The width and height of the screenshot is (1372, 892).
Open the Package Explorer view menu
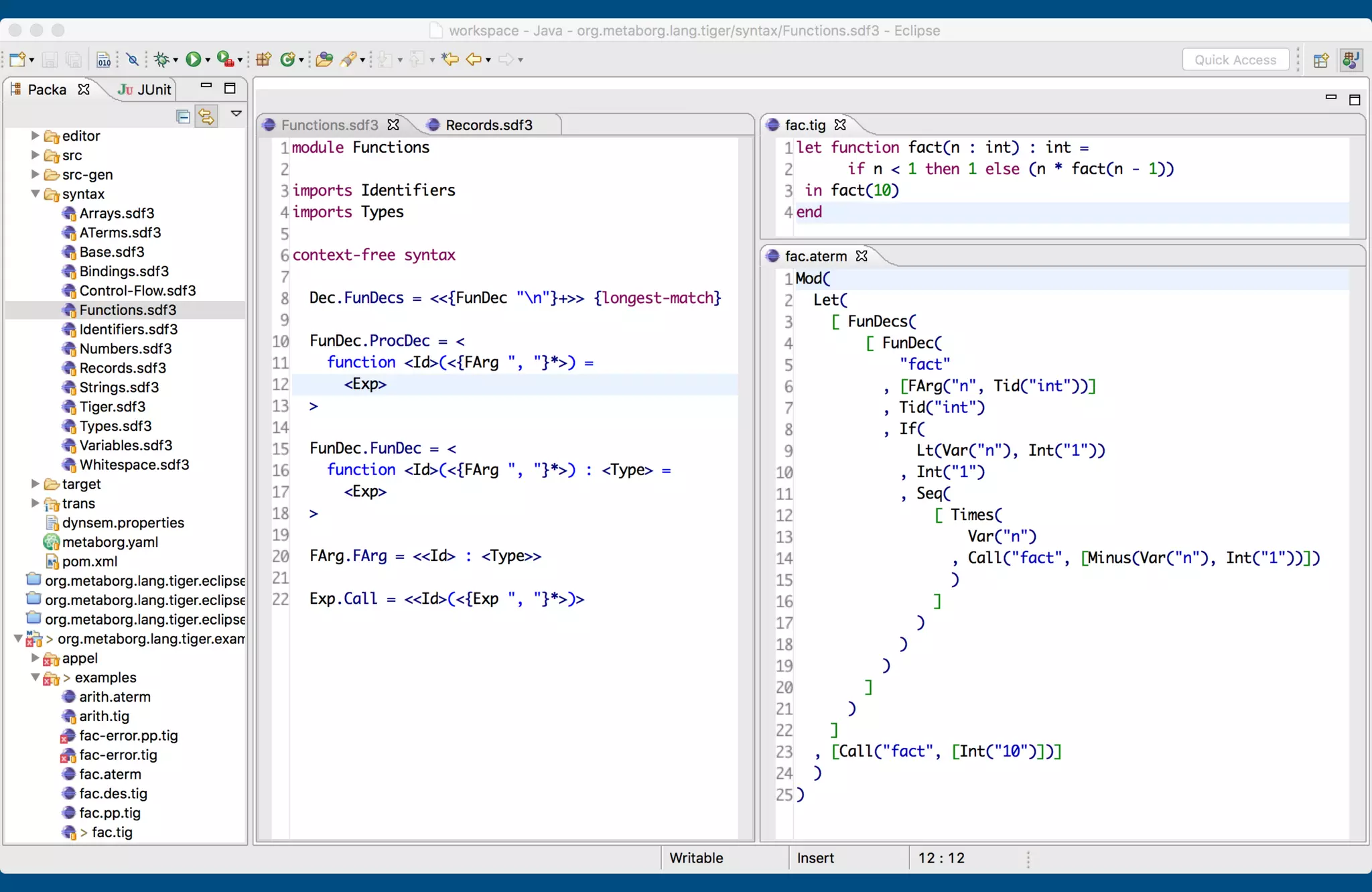(236, 114)
